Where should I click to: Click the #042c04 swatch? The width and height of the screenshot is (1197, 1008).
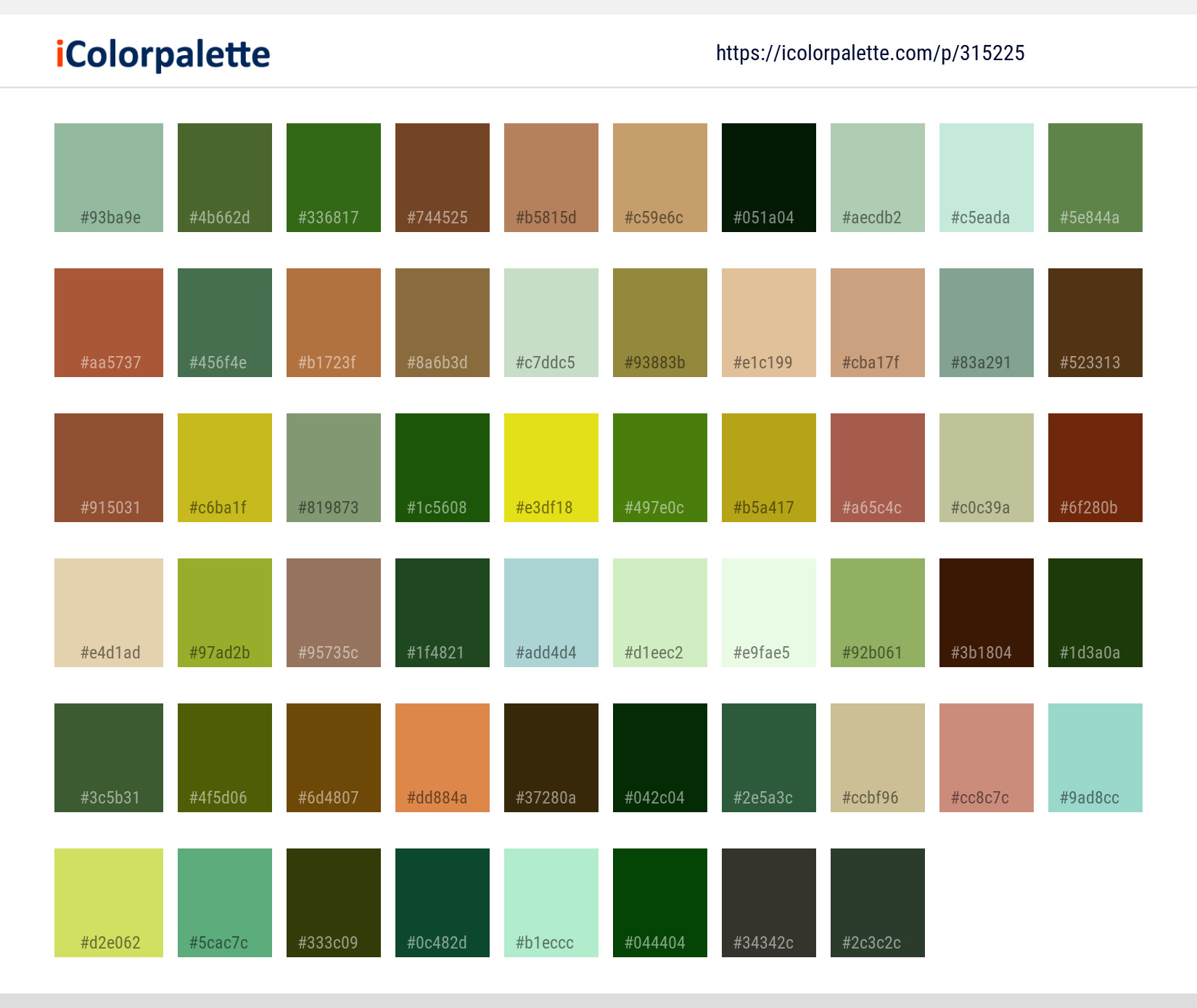[x=660, y=758]
